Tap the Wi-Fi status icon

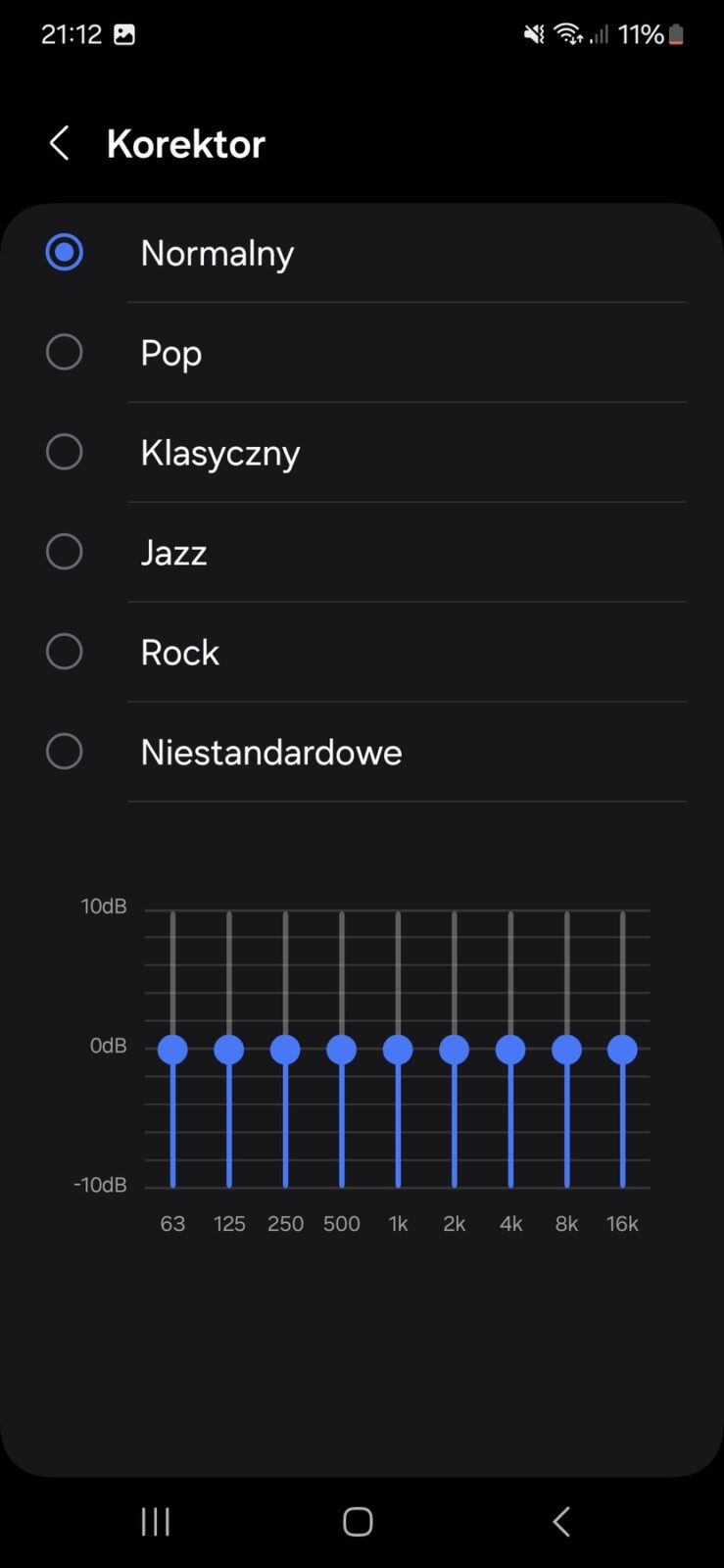(x=568, y=35)
